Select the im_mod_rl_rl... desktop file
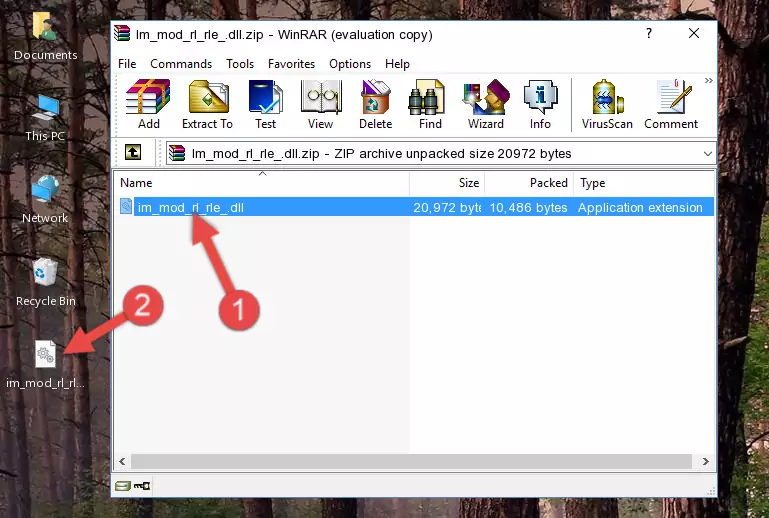 (45, 364)
